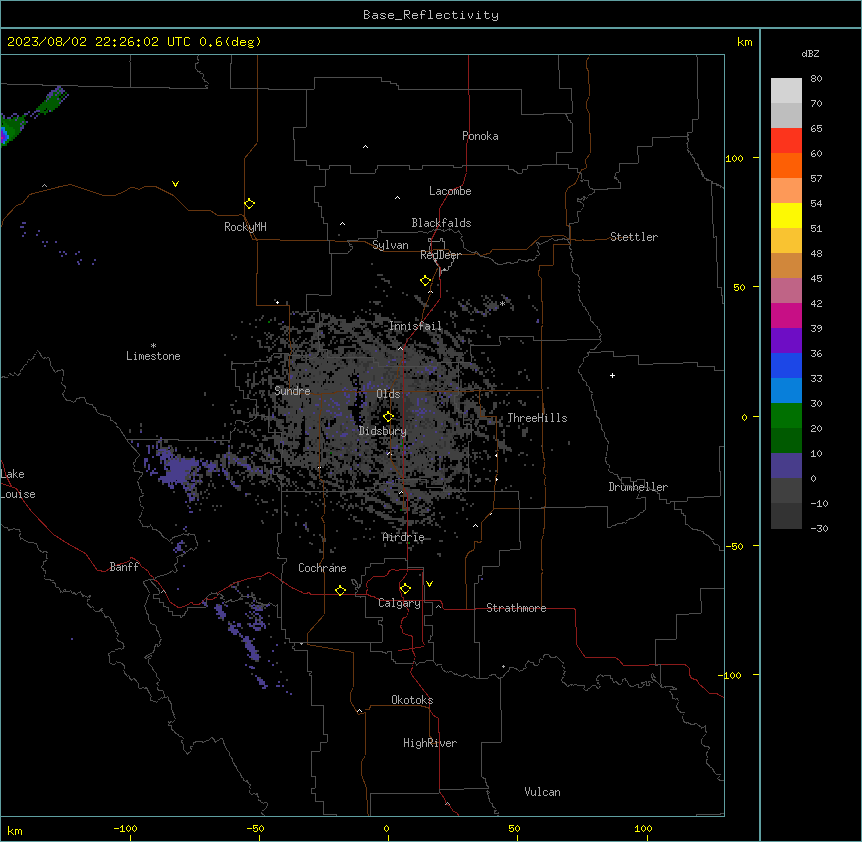This screenshot has height=842, width=862.
Task: Select the Innisfail label
Action: [415, 326]
